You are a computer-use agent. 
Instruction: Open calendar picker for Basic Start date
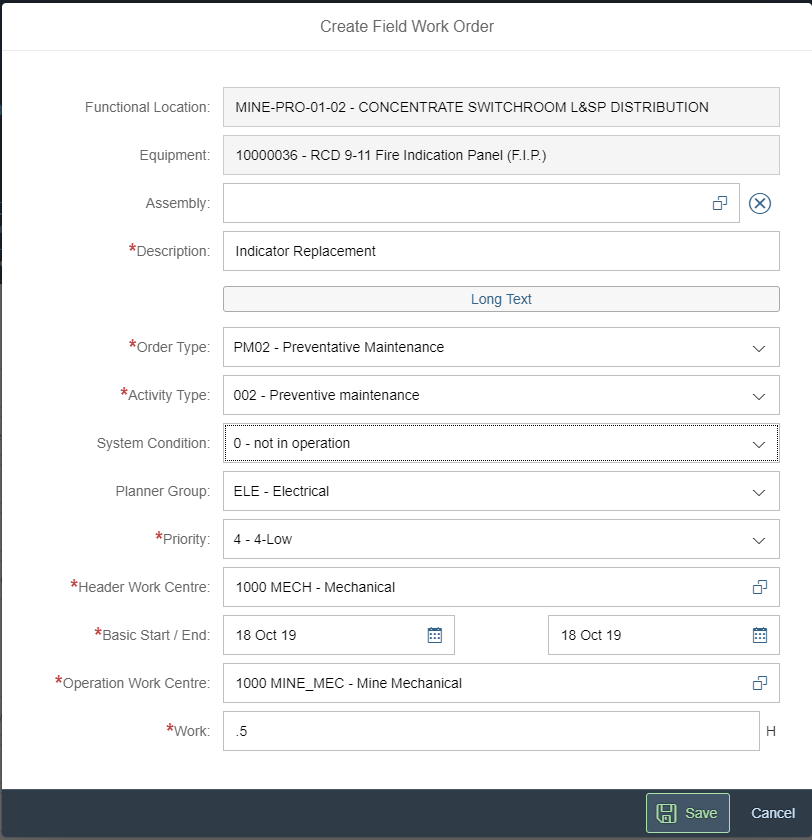coord(435,635)
